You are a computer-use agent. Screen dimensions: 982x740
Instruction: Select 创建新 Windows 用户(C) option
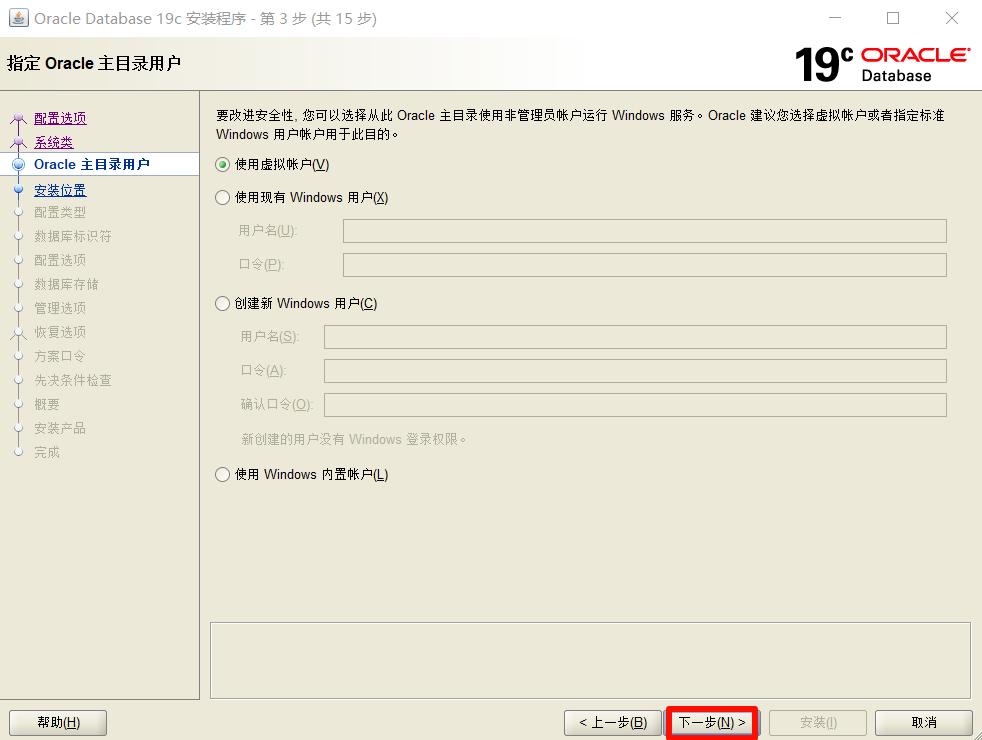(222, 304)
